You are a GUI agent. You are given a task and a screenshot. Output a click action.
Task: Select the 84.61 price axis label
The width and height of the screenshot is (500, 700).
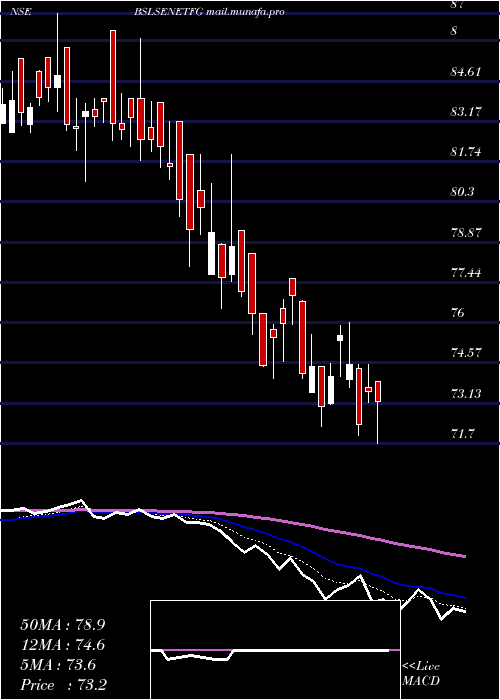click(x=466, y=71)
